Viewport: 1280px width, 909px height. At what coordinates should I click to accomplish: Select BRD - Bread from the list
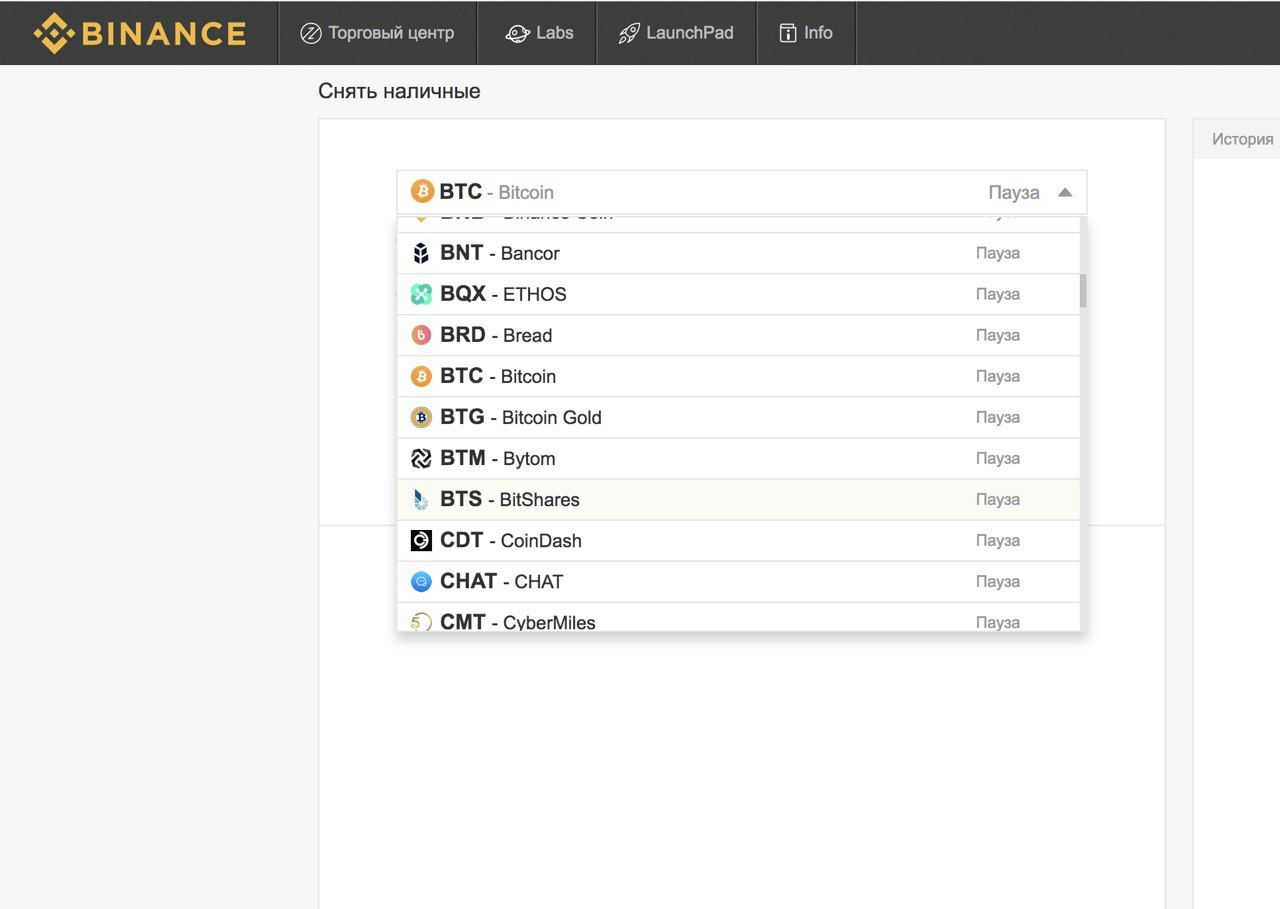(x=738, y=335)
